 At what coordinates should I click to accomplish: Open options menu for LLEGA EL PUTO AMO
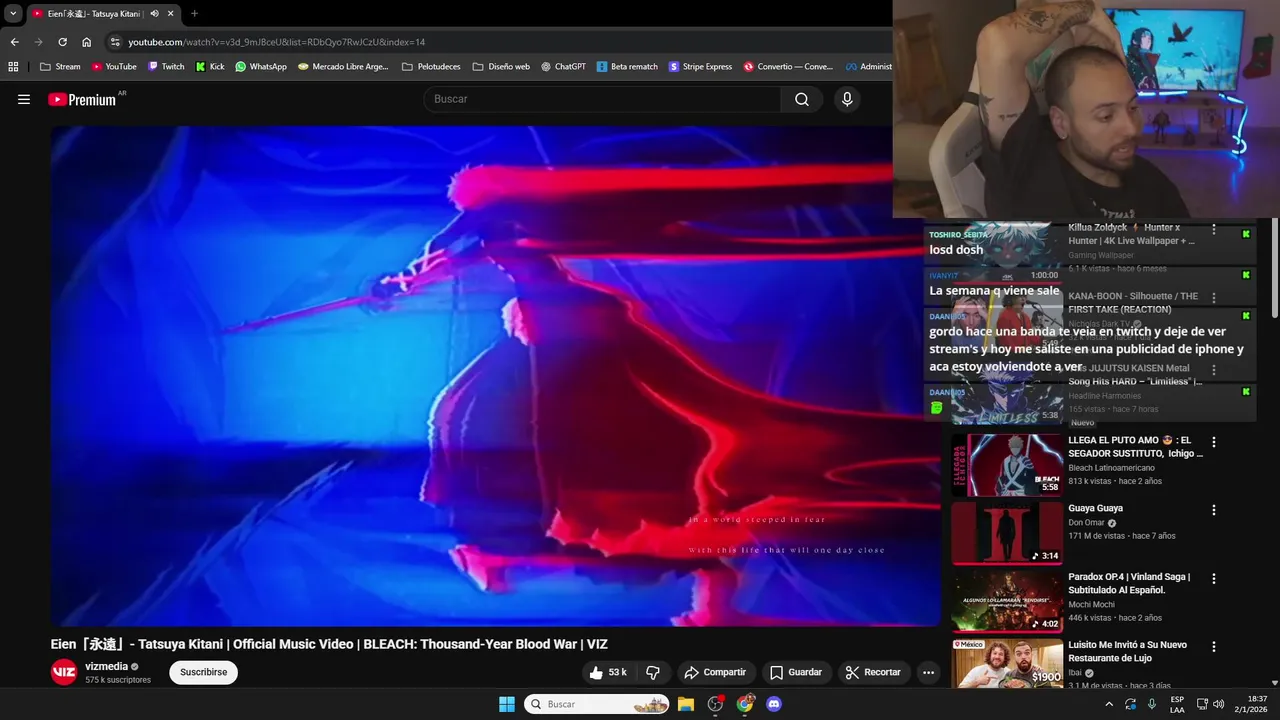pyautogui.click(x=1214, y=442)
